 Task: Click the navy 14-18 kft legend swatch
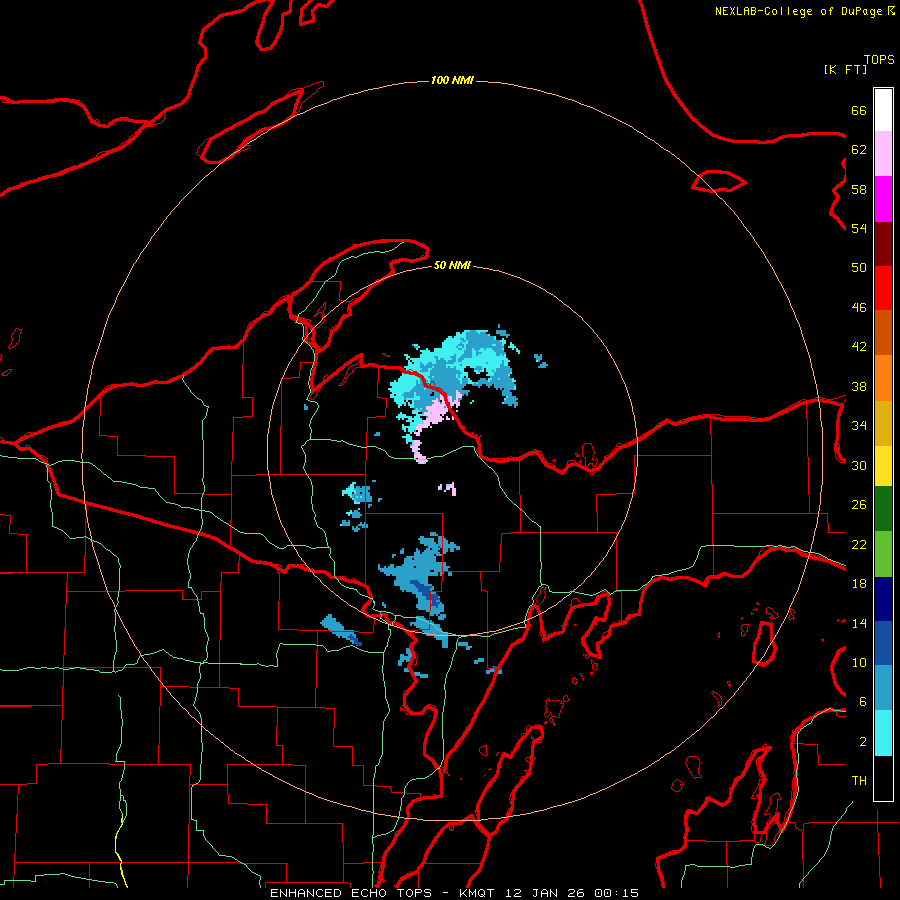[883, 599]
